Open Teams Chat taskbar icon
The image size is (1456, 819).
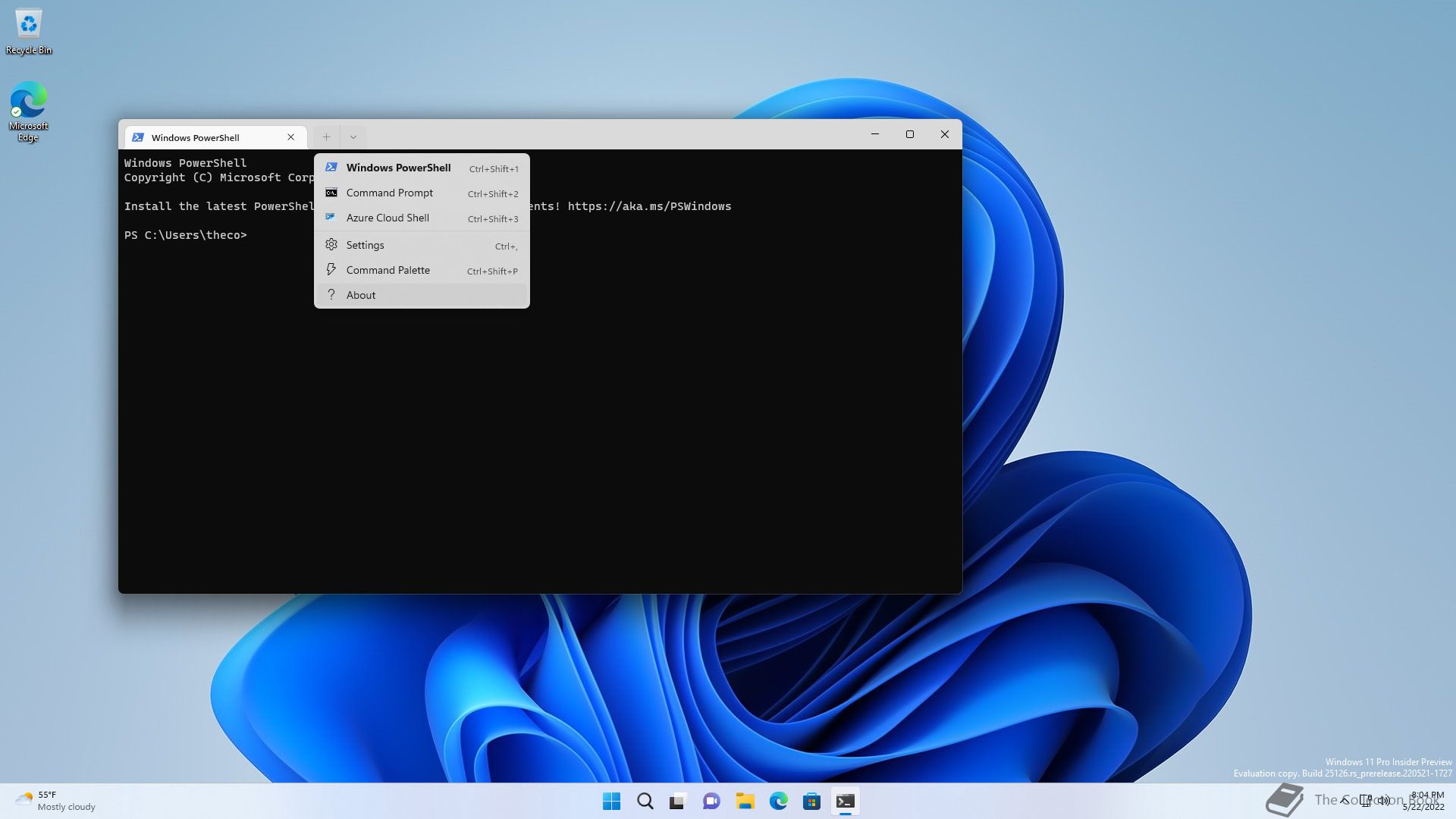coord(711,802)
